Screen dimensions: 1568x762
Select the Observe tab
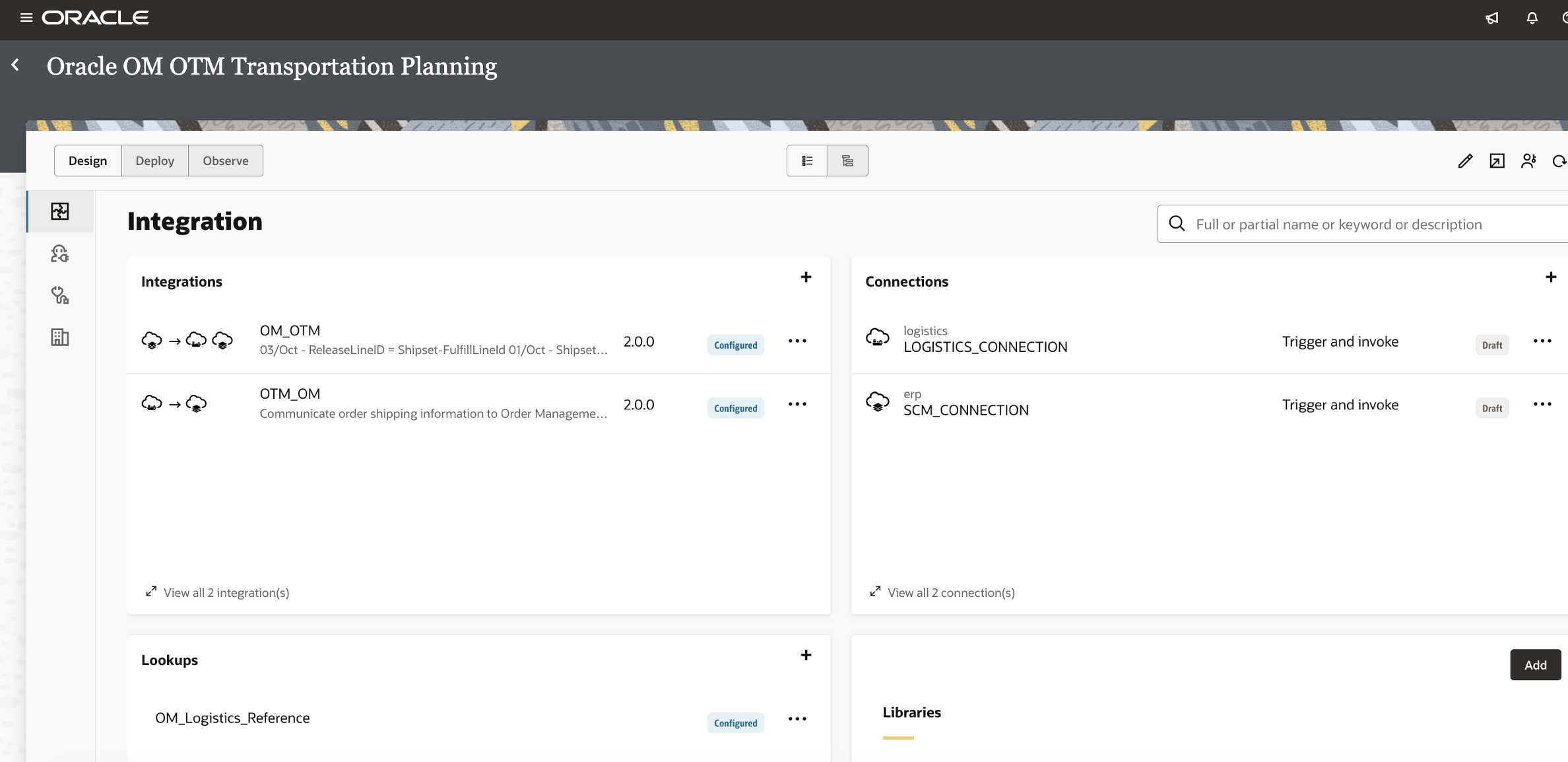point(225,160)
